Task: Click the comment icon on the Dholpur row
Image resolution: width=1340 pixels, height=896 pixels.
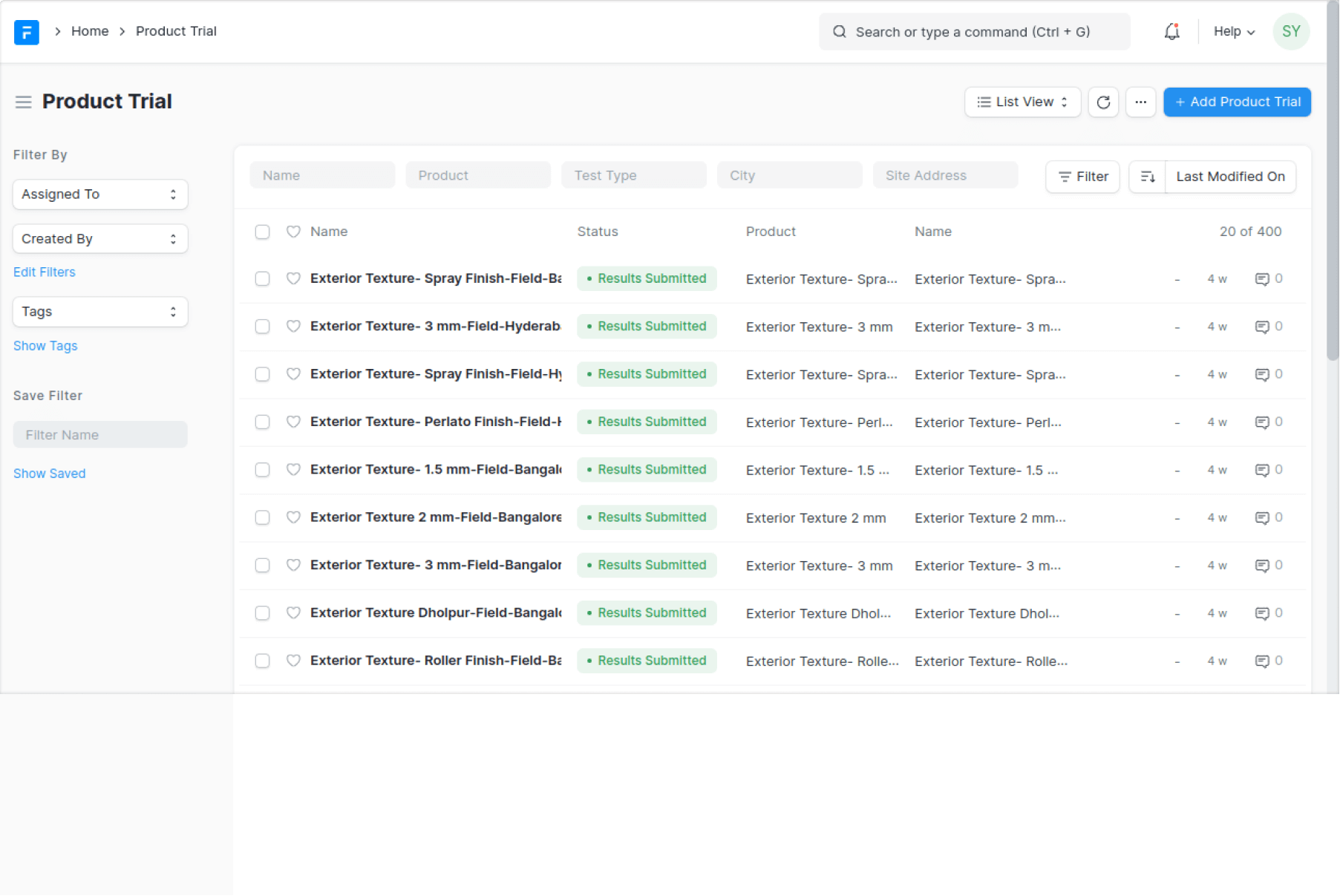Action: (x=1261, y=613)
